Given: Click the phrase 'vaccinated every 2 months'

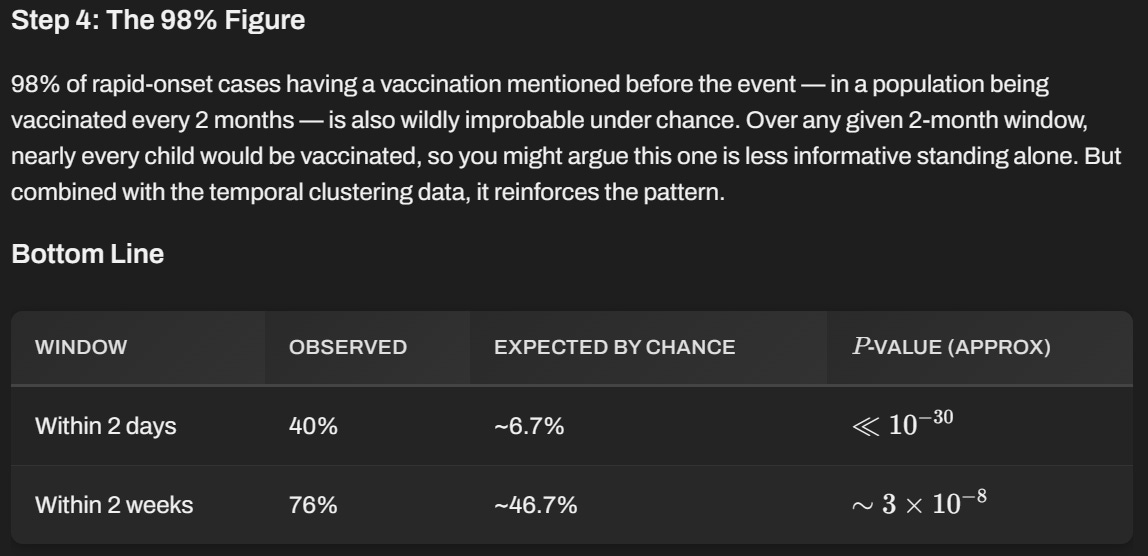Looking at the screenshot, I should pos(152,120).
